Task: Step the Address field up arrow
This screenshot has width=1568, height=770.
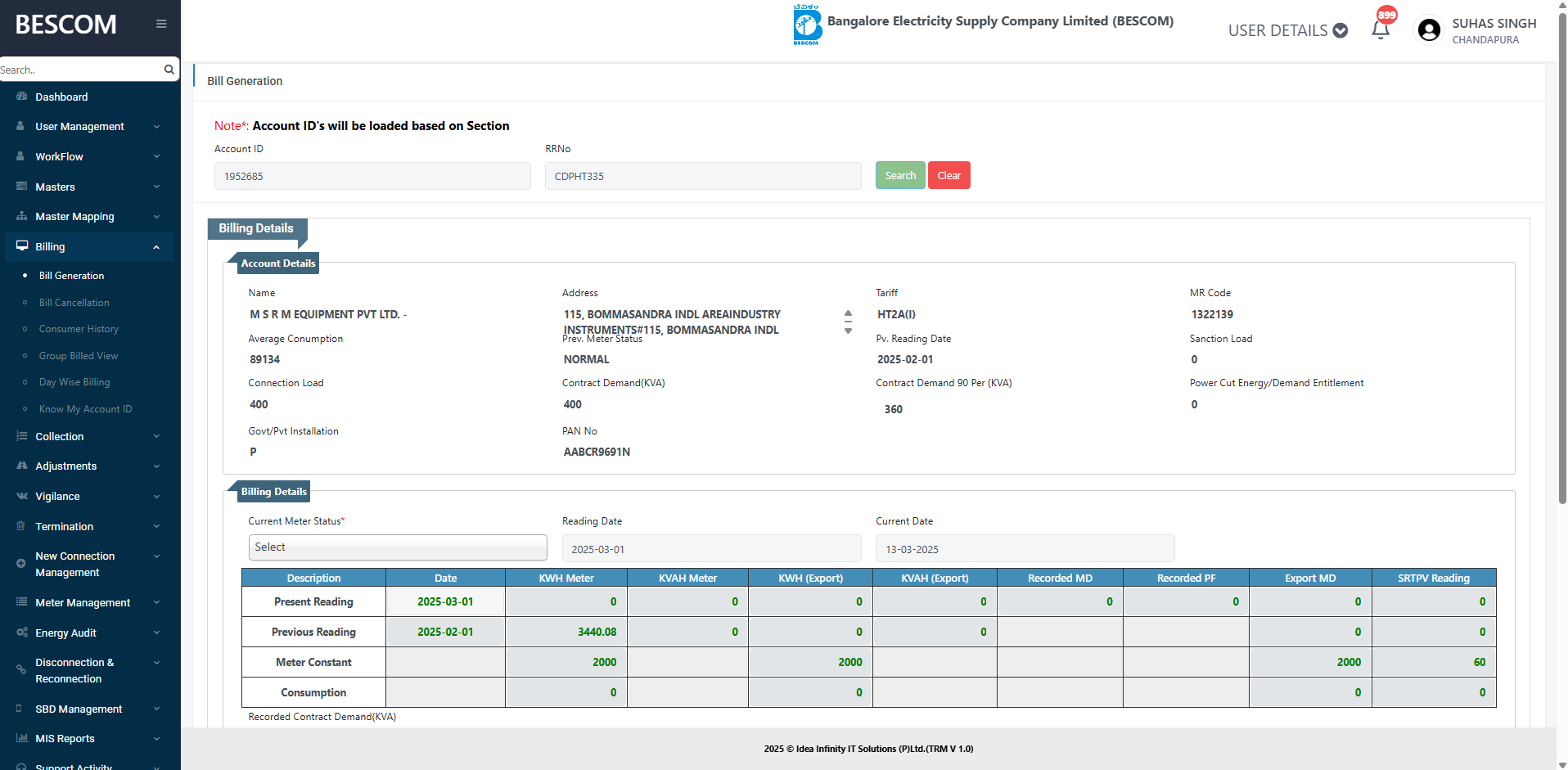Action: coord(848,313)
